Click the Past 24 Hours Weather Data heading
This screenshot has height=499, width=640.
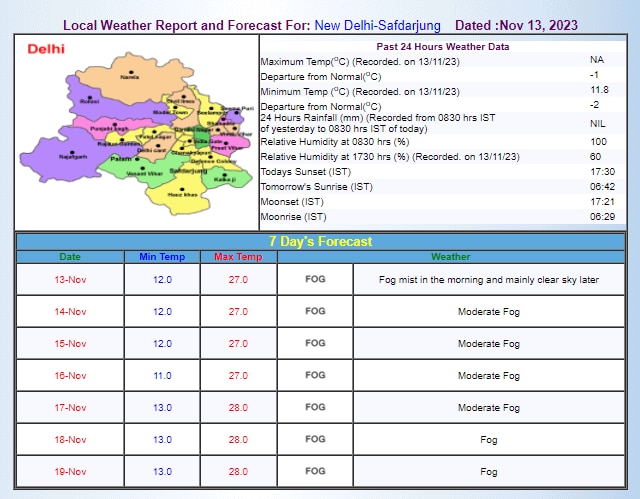(x=442, y=47)
